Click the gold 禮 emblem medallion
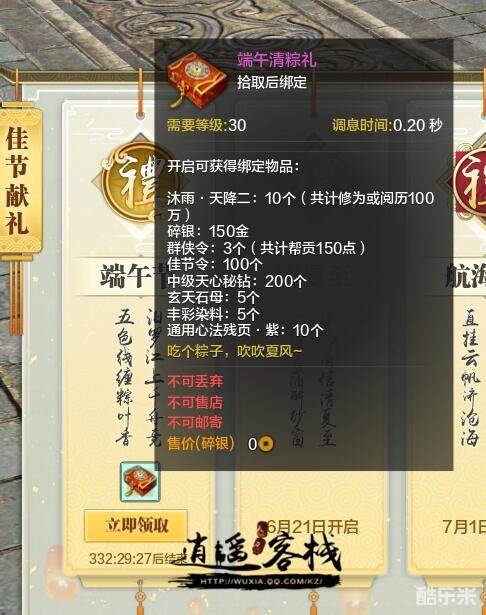Viewport: 486px width, 615px height. coord(129,182)
